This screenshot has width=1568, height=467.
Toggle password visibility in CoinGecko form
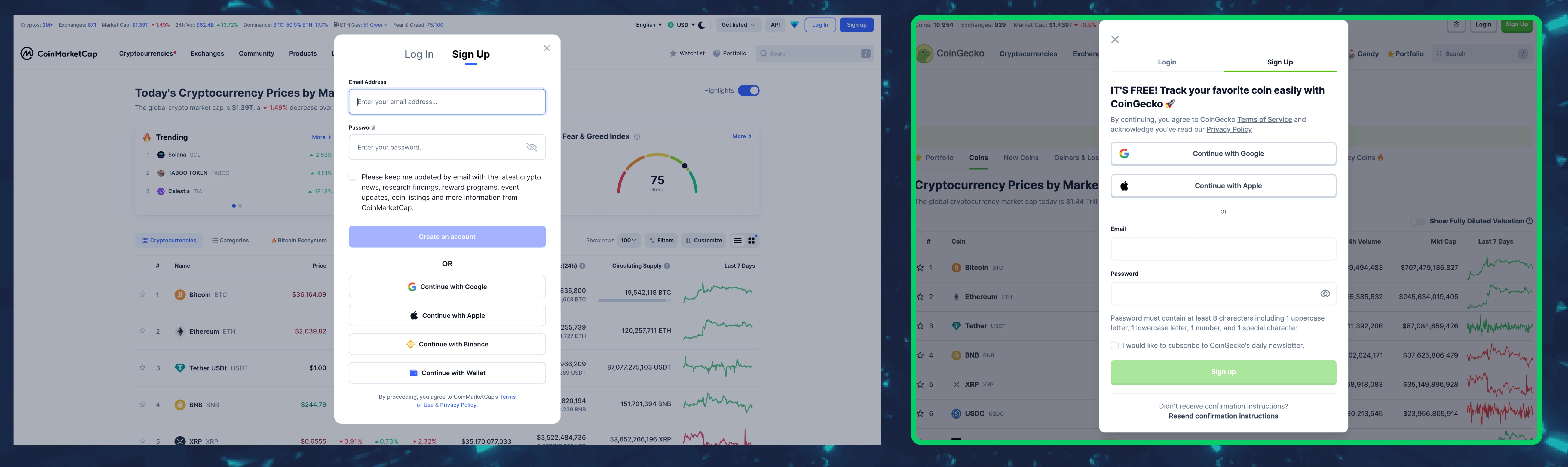1325,293
